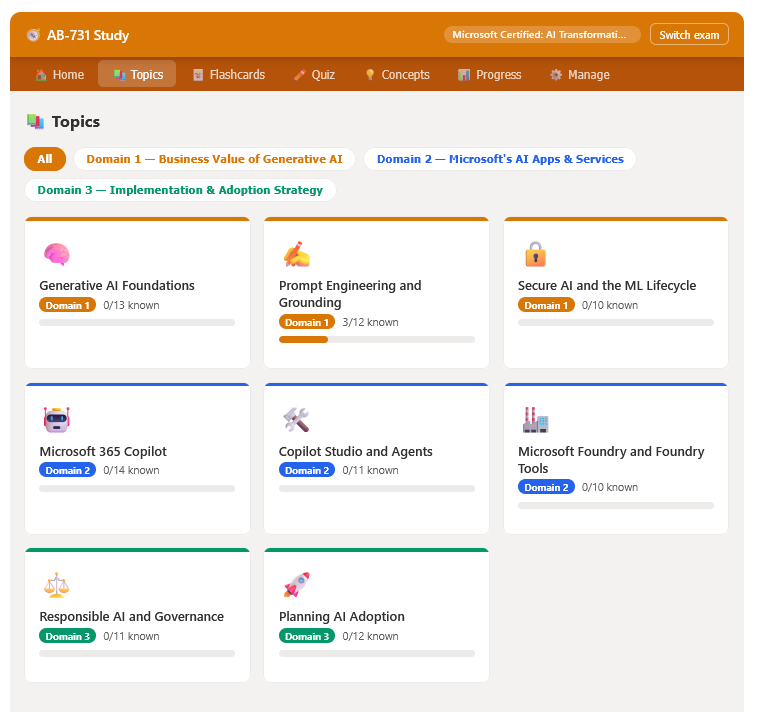Click the Domain 3 badge on Planning AI Adoption
This screenshot has height=712, width=774.
(307, 636)
